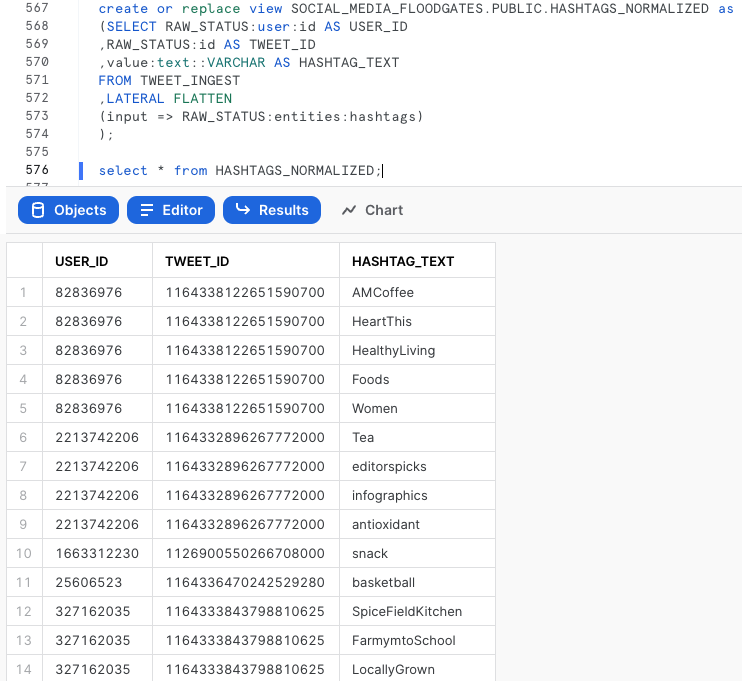The width and height of the screenshot is (742, 681).
Task: Click USER_ID 2213742206 in row 6
Action: (x=97, y=437)
